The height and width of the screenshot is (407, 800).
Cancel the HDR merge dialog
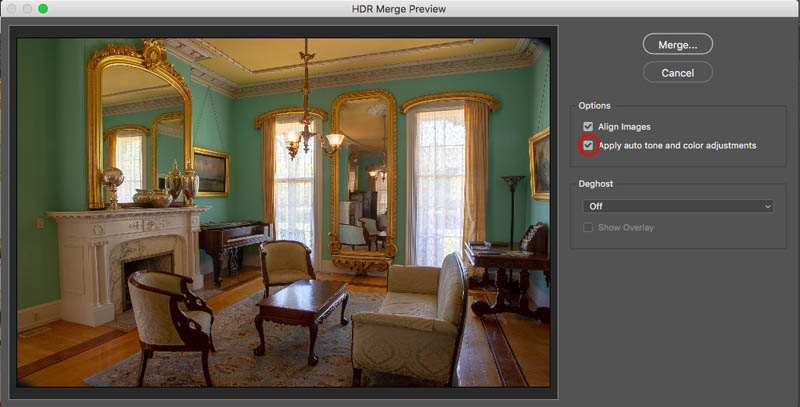(x=678, y=72)
